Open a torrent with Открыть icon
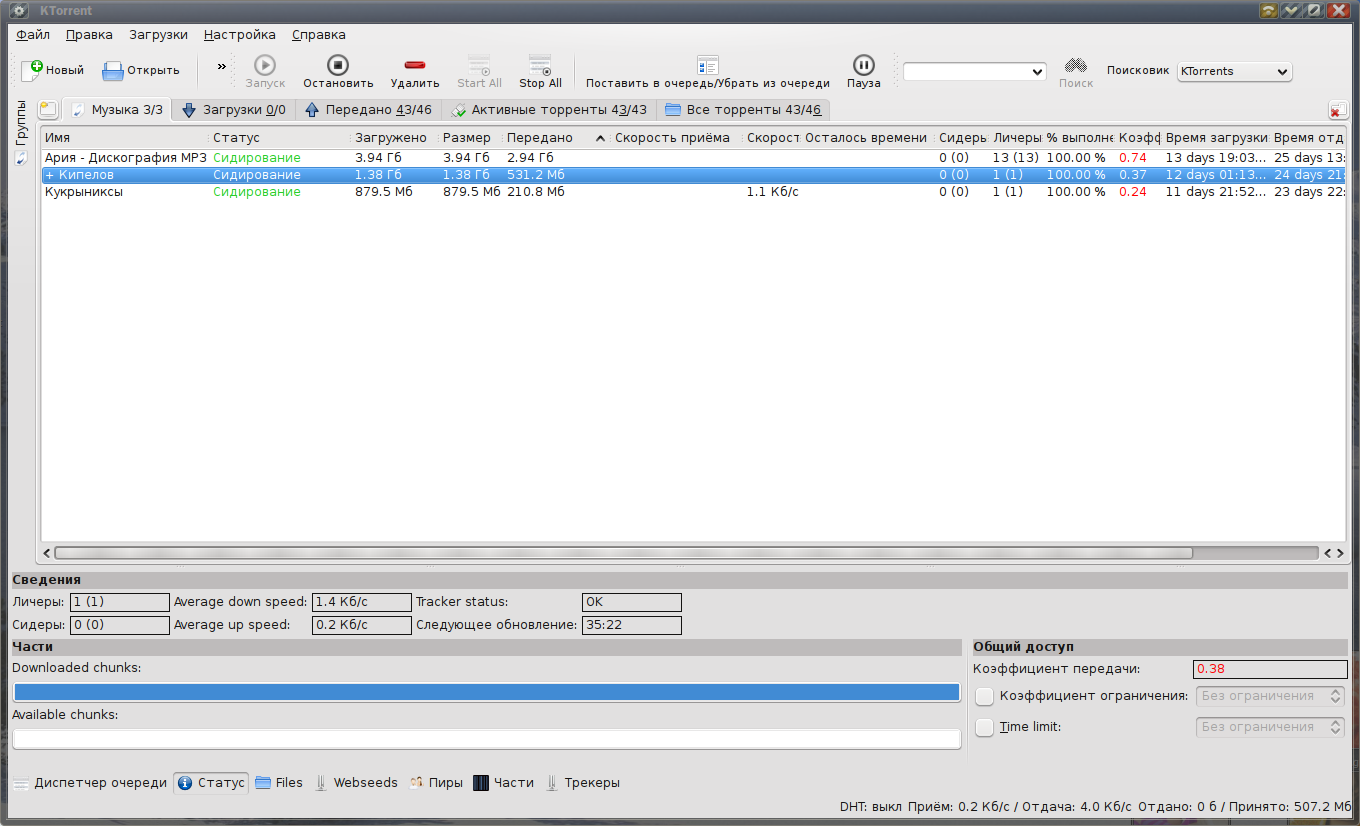The width and height of the screenshot is (1360, 826). coord(112,70)
